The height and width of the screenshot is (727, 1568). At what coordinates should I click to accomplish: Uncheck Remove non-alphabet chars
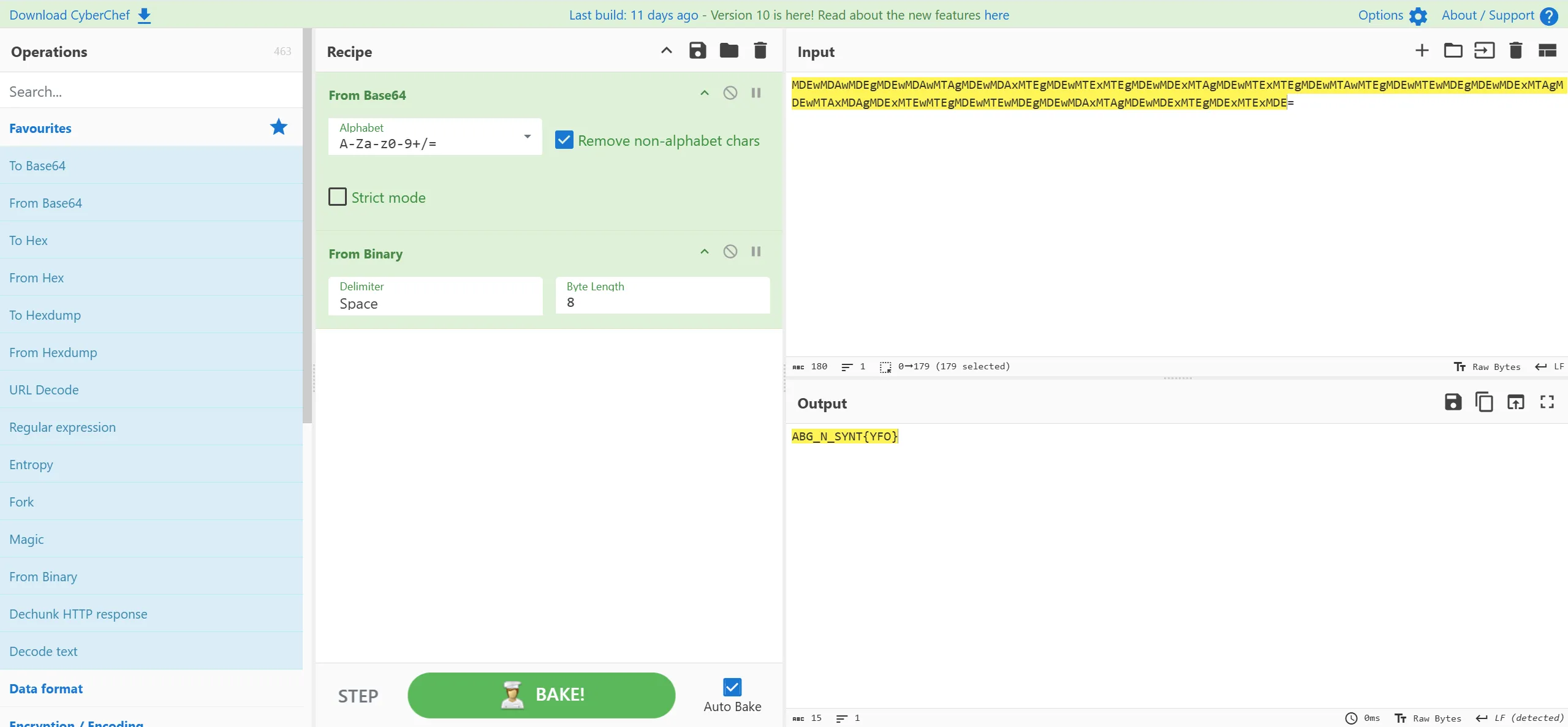pyautogui.click(x=564, y=140)
